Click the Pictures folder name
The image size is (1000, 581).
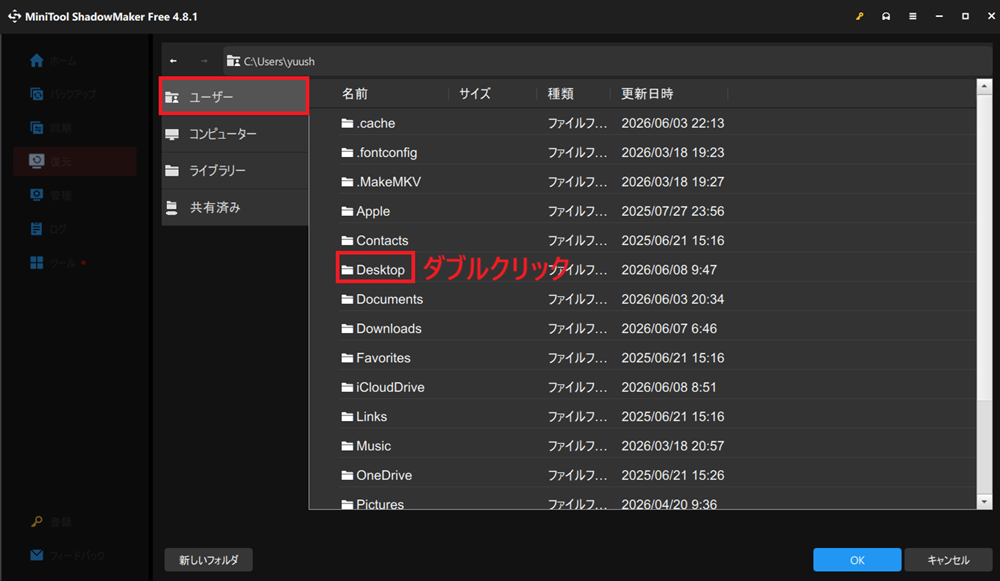[x=380, y=504]
